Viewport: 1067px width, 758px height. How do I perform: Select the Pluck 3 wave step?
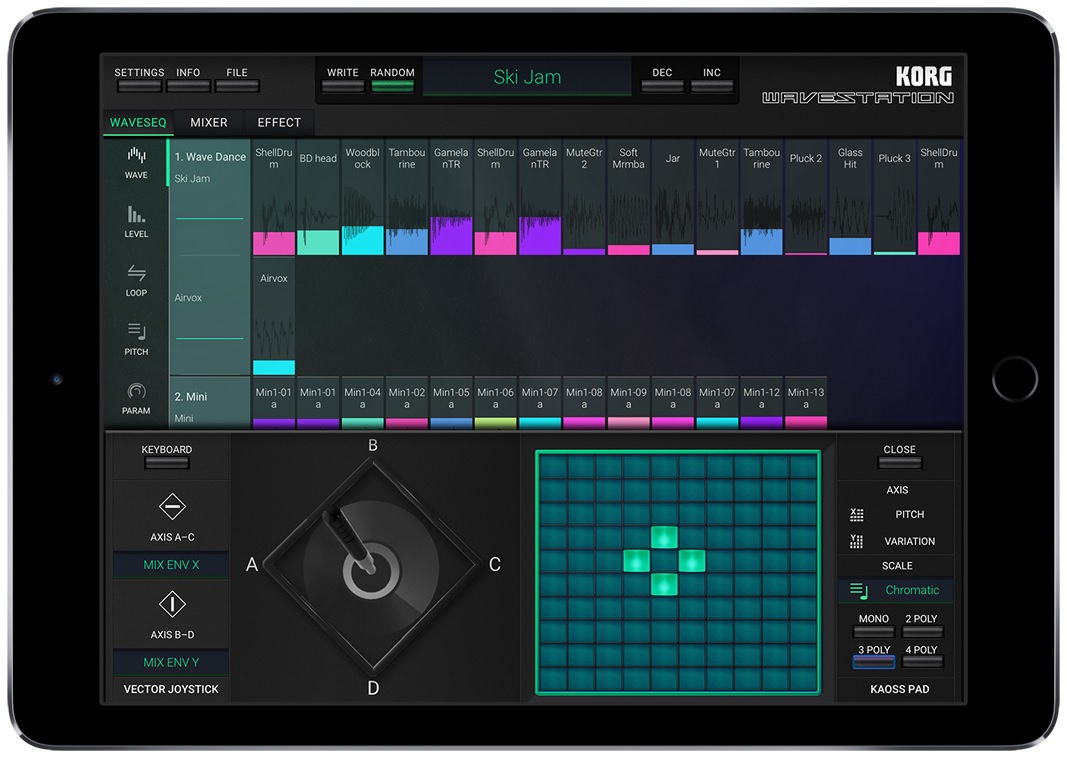pyautogui.click(x=894, y=197)
